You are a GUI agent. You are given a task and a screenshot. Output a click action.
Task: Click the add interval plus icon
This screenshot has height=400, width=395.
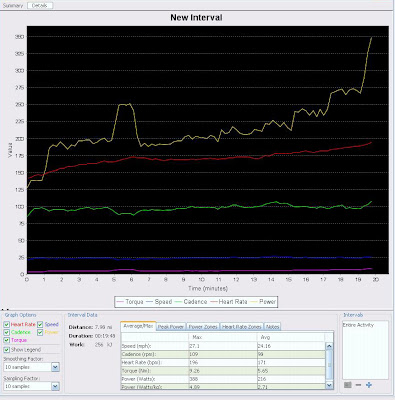pyautogui.click(x=369, y=385)
